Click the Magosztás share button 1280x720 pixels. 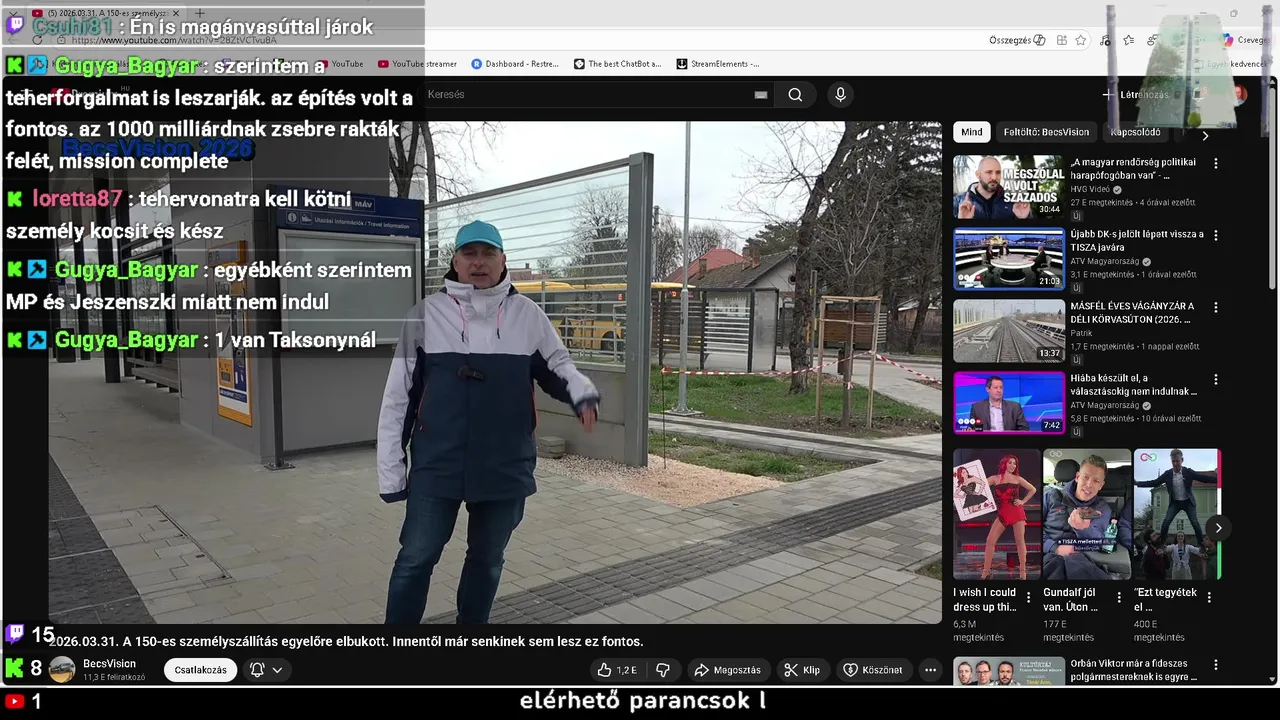(x=727, y=670)
